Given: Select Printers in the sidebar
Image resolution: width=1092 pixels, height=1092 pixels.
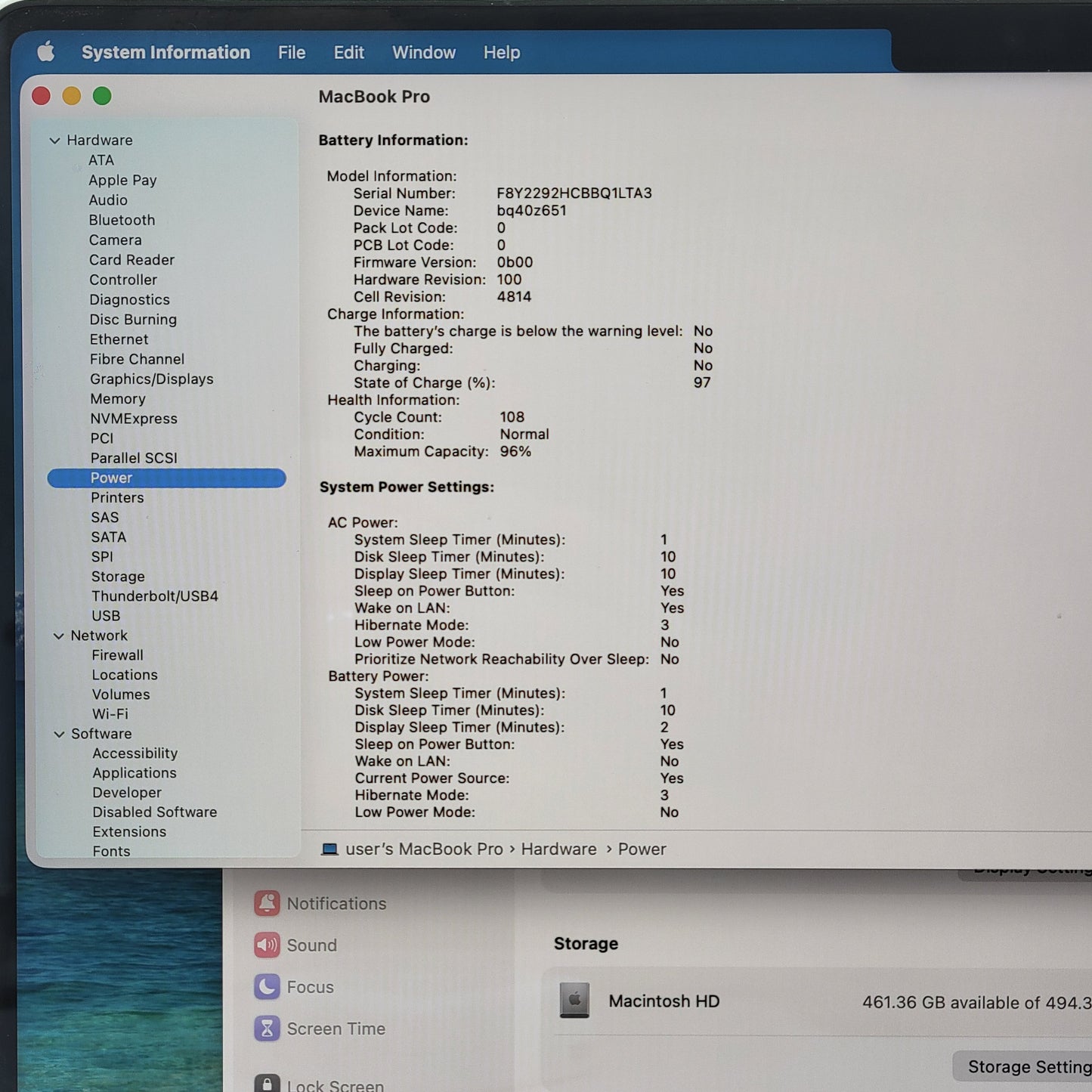Looking at the screenshot, I should pyautogui.click(x=117, y=497).
